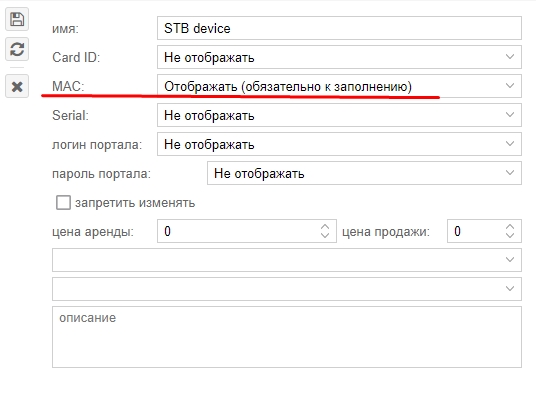The image size is (536, 407).
Task: Click the имя field containing STB device
Action: pyautogui.click(x=339, y=28)
